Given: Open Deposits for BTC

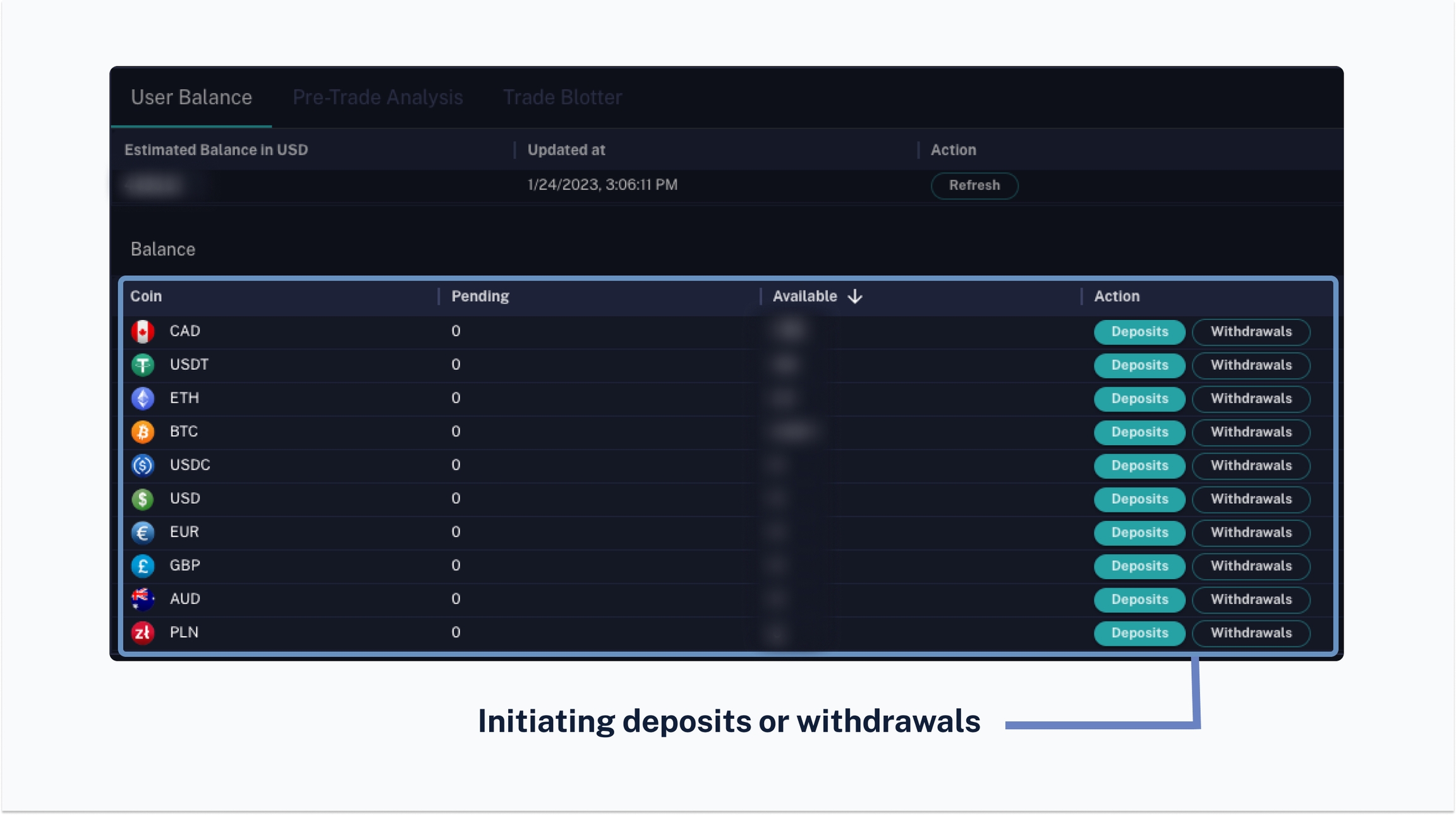Looking at the screenshot, I should coord(1139,432).
